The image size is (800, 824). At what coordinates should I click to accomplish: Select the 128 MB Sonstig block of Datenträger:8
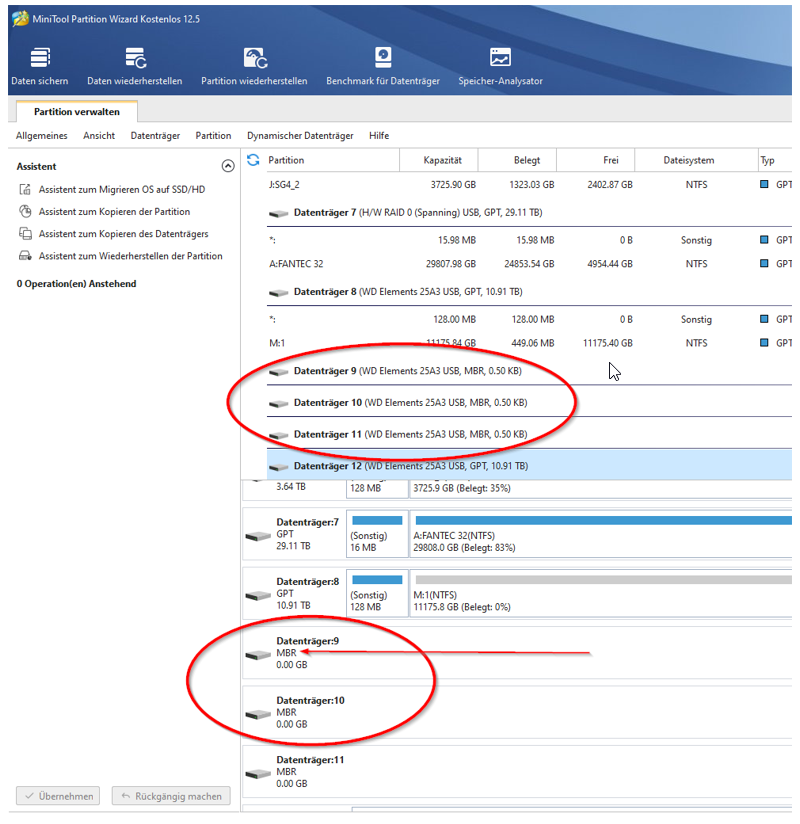pos(377,593)
